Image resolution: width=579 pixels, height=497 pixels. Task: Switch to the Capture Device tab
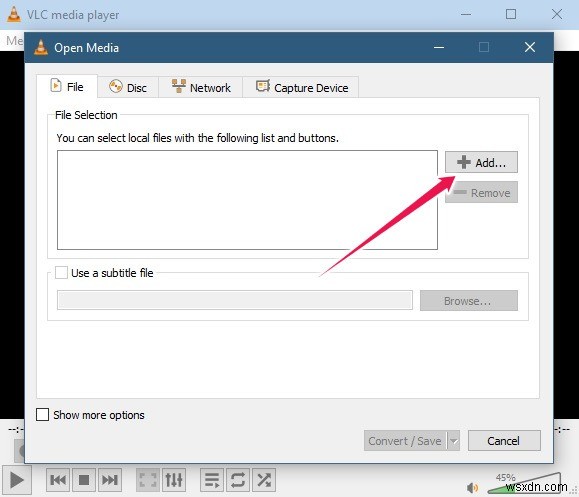pos(301,88)
